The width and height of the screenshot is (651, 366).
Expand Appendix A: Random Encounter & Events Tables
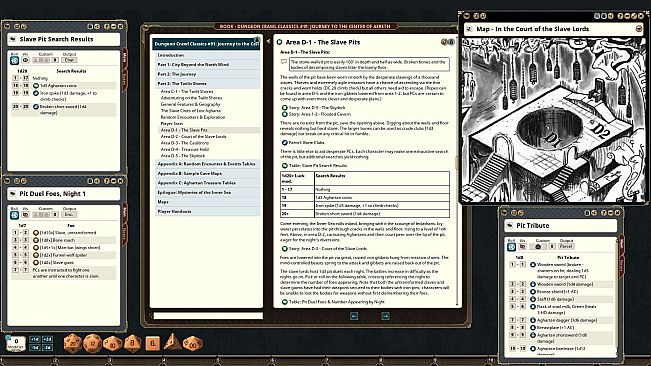[208, 164]
